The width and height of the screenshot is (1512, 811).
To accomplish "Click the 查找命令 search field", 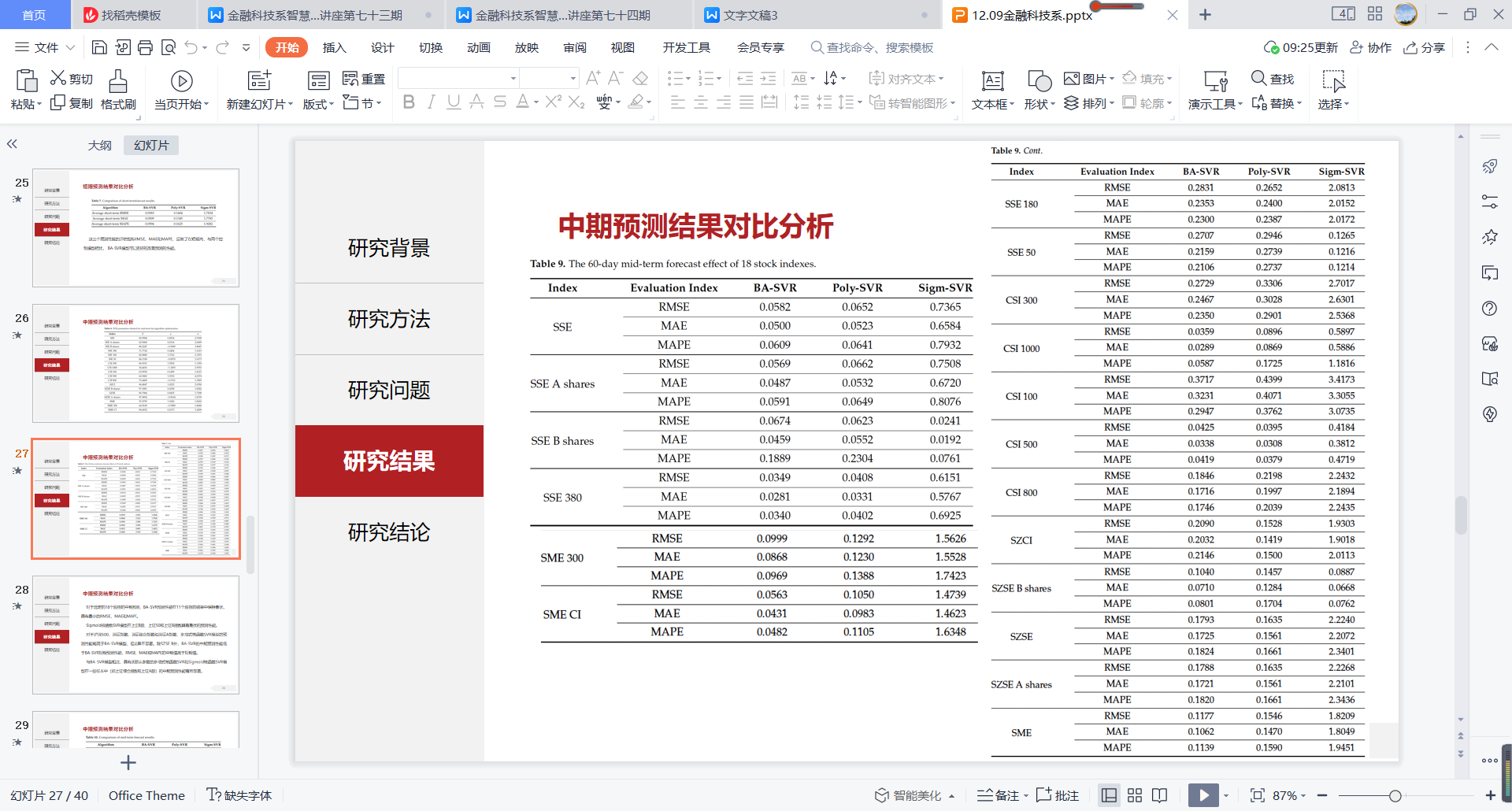I will pos(872,47).
